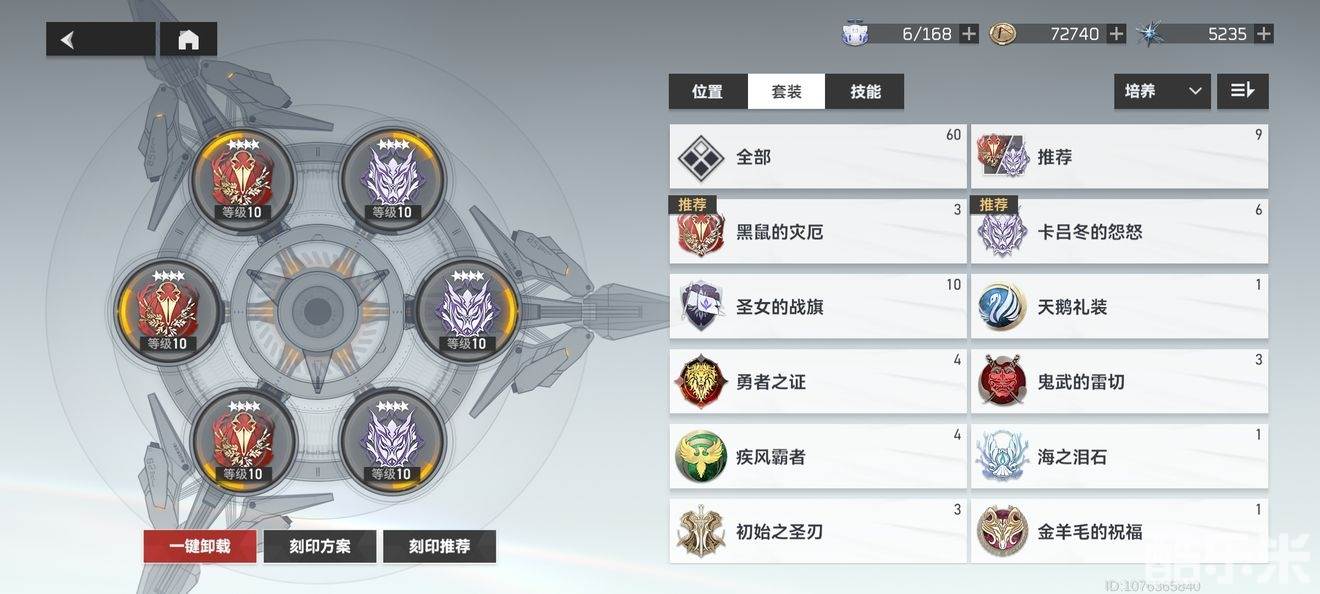Add star crystal currency with plus
This screenshot has width=1320, height=594.
click(x=1264, y=34)
